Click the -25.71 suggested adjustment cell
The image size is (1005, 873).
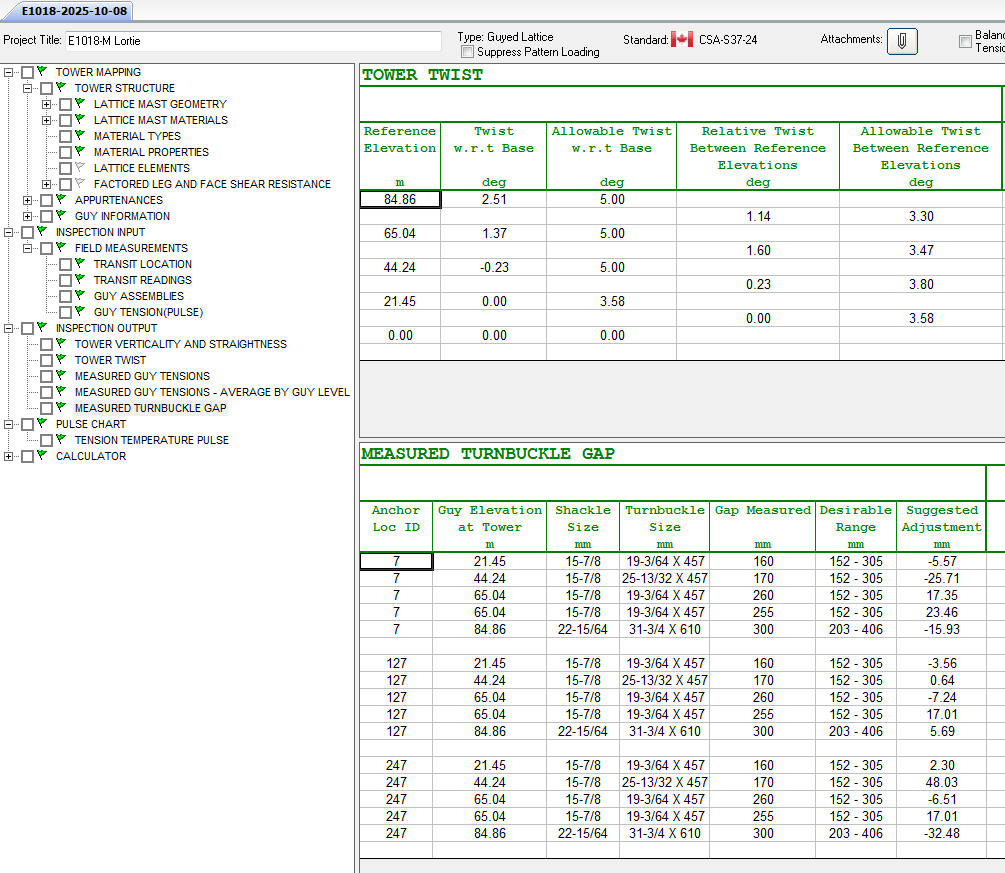942,578
